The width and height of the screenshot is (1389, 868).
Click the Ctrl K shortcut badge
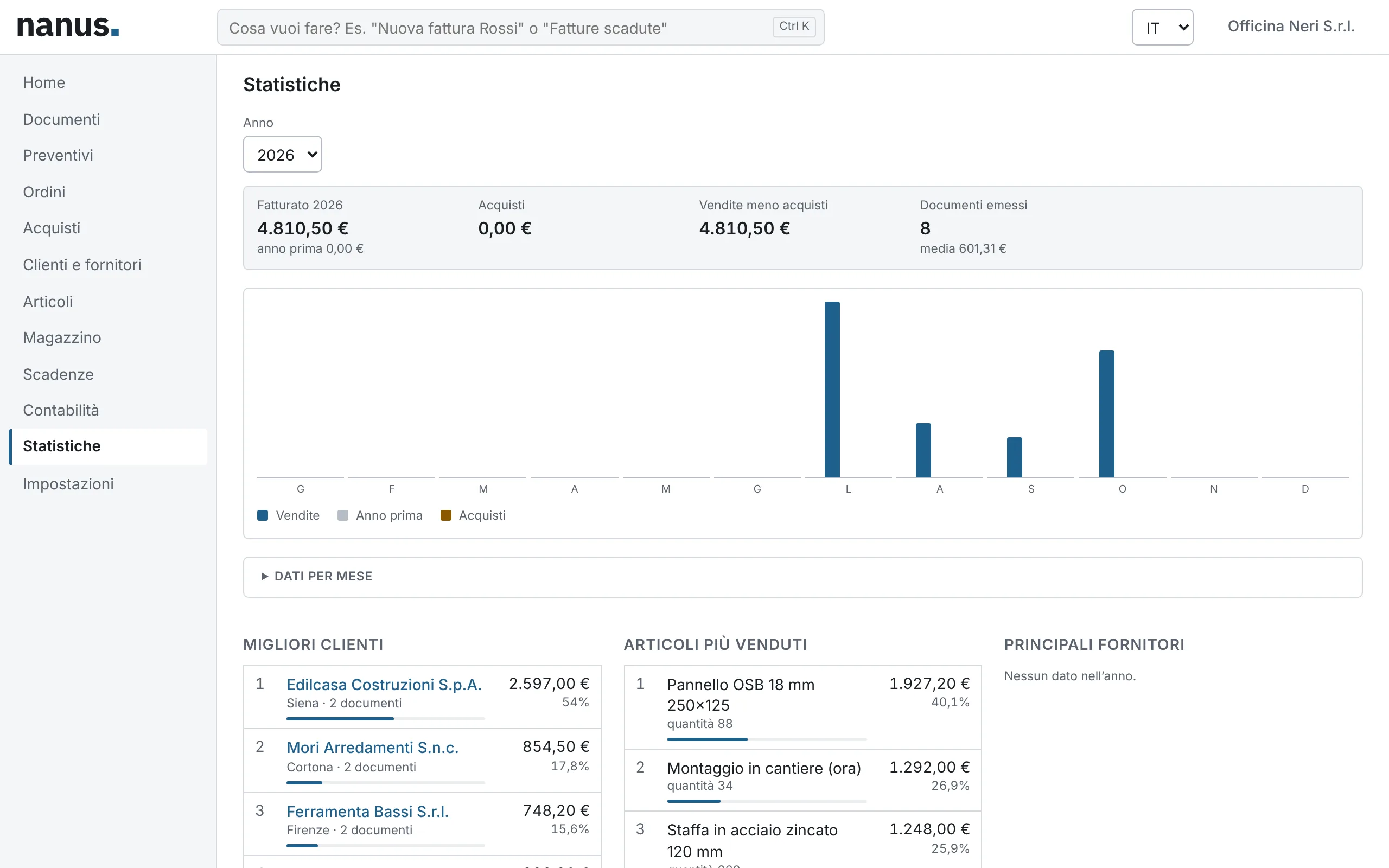point(794,27)
